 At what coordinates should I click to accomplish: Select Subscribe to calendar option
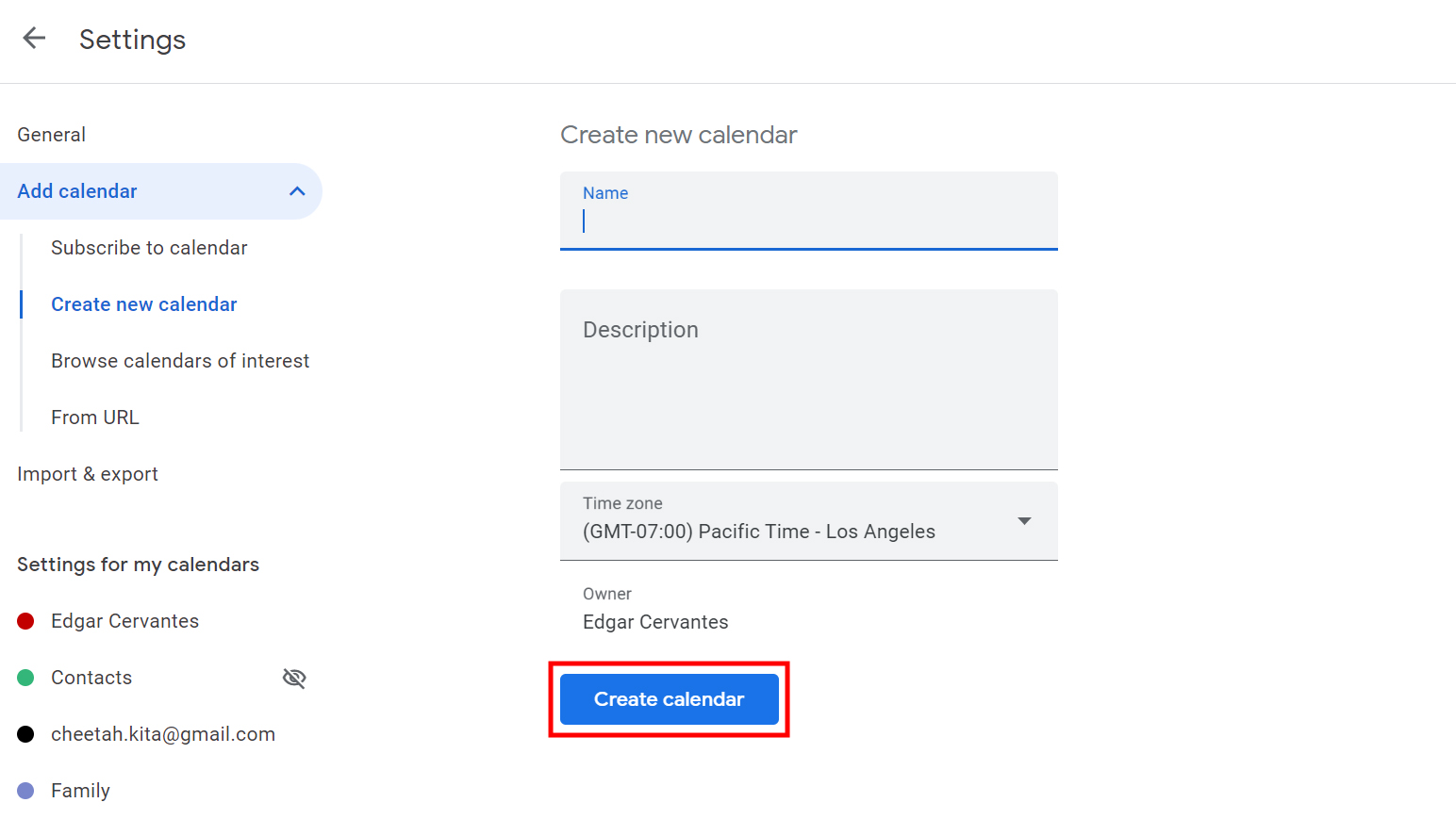(x=149, y=248)
